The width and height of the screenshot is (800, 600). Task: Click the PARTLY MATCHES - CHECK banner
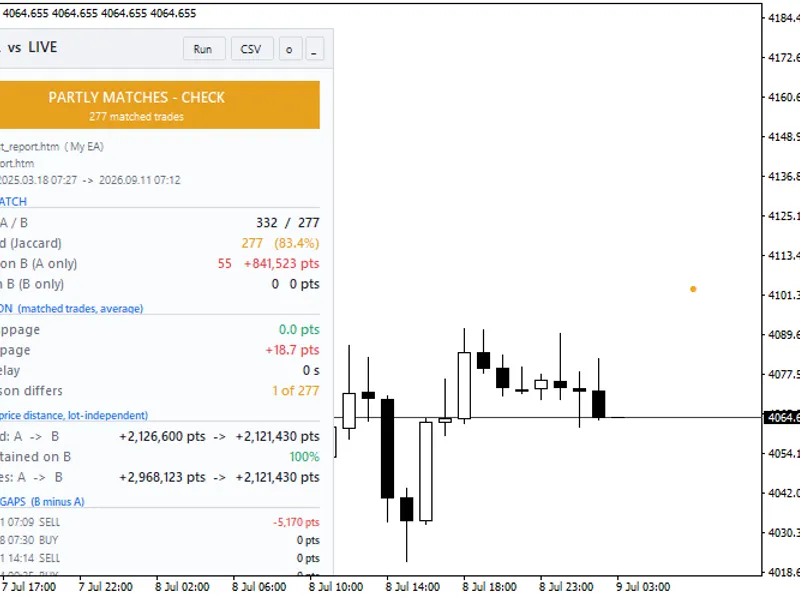[159, 105]
